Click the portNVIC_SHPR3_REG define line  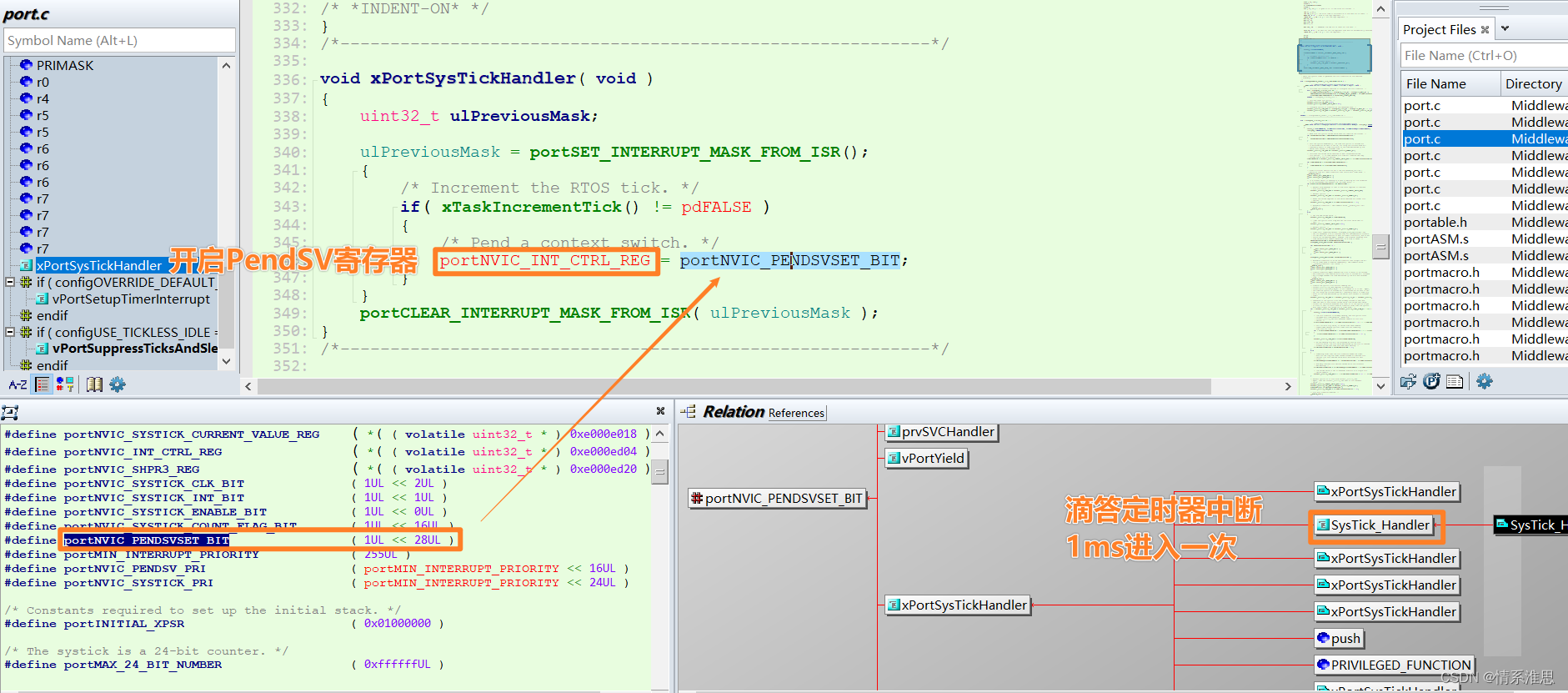pos(327,470)
